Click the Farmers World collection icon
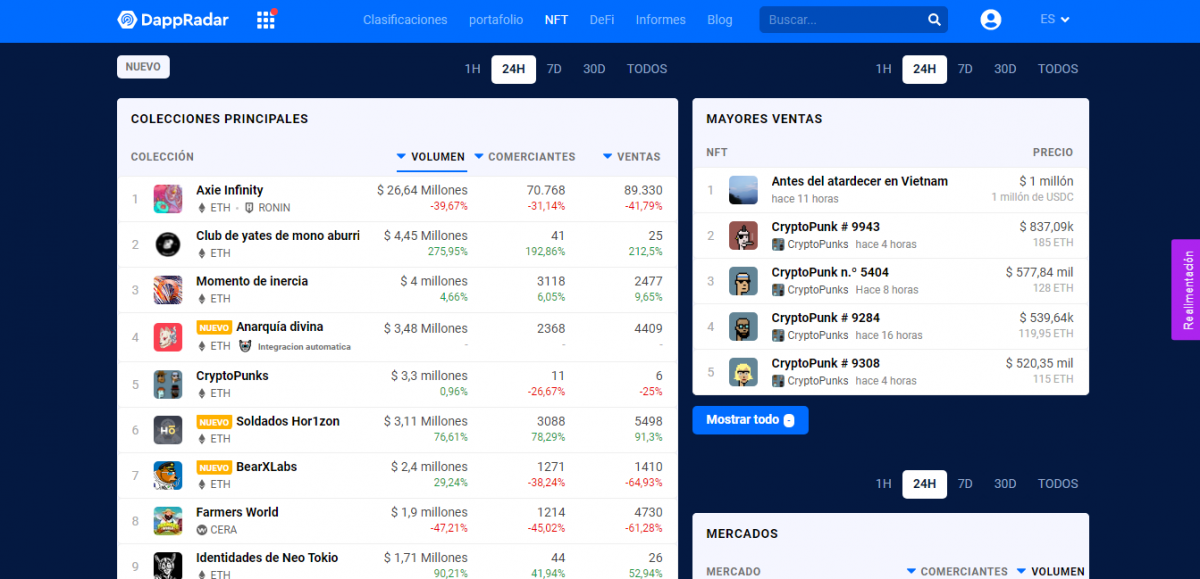This screenshot has height=579, width=1200. (167, 521)
